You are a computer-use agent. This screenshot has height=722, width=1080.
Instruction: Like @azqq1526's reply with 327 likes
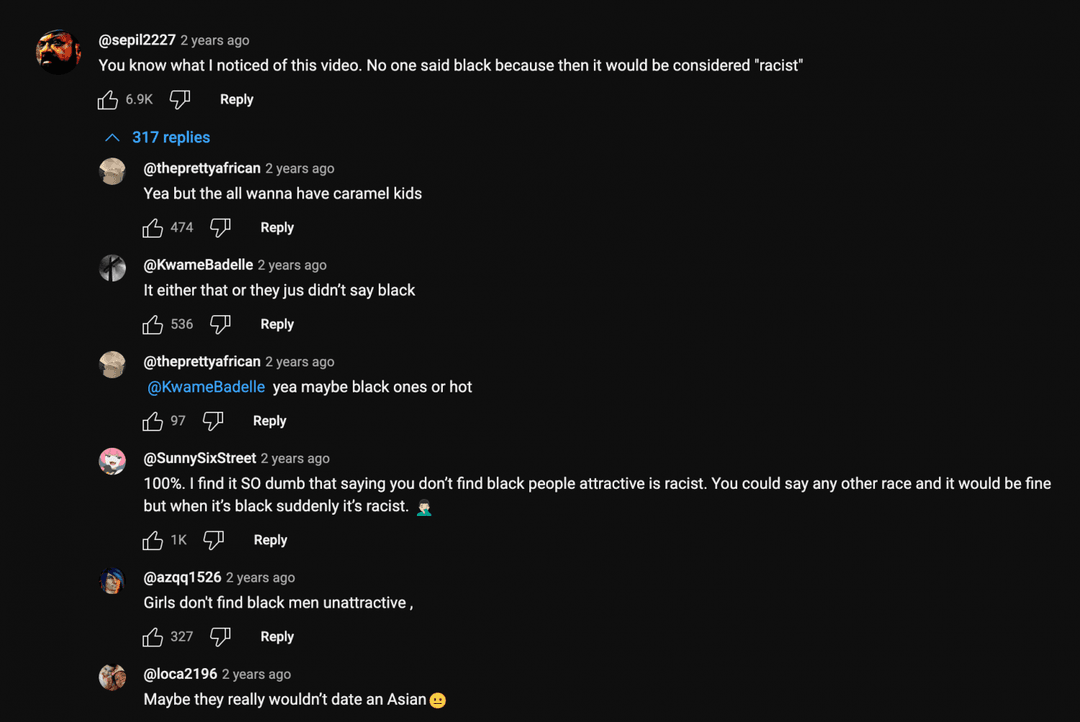(152, 636)
